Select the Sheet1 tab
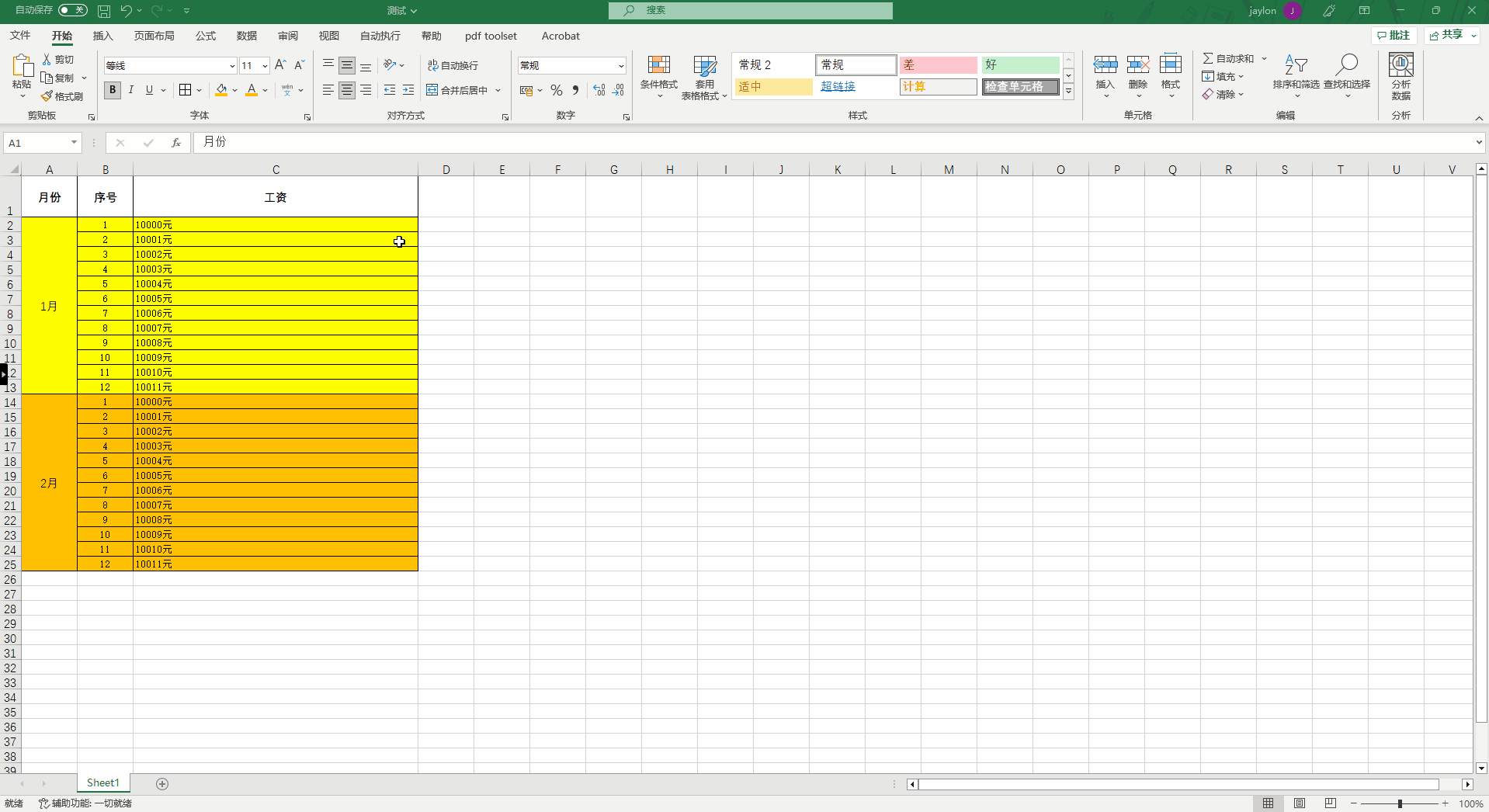Image resolution: width=1489 pixels, height=812 pixels. coord(103,783)
